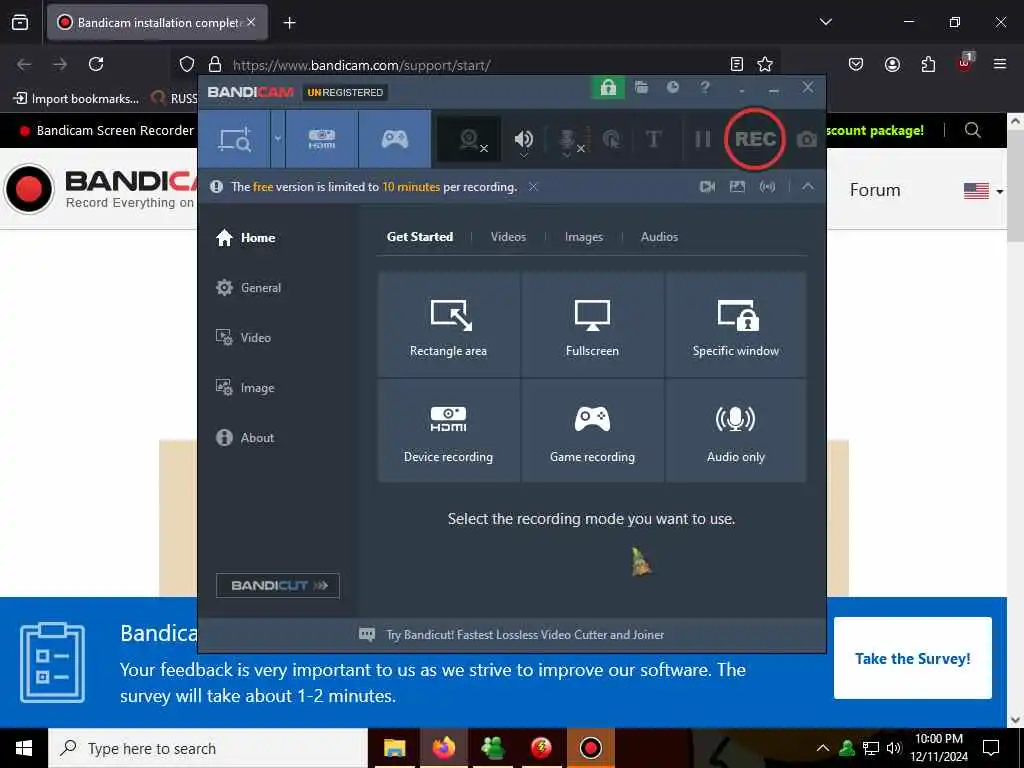
Task: Select HDMI device recording mode in toolbar
Action: [322, 139]
